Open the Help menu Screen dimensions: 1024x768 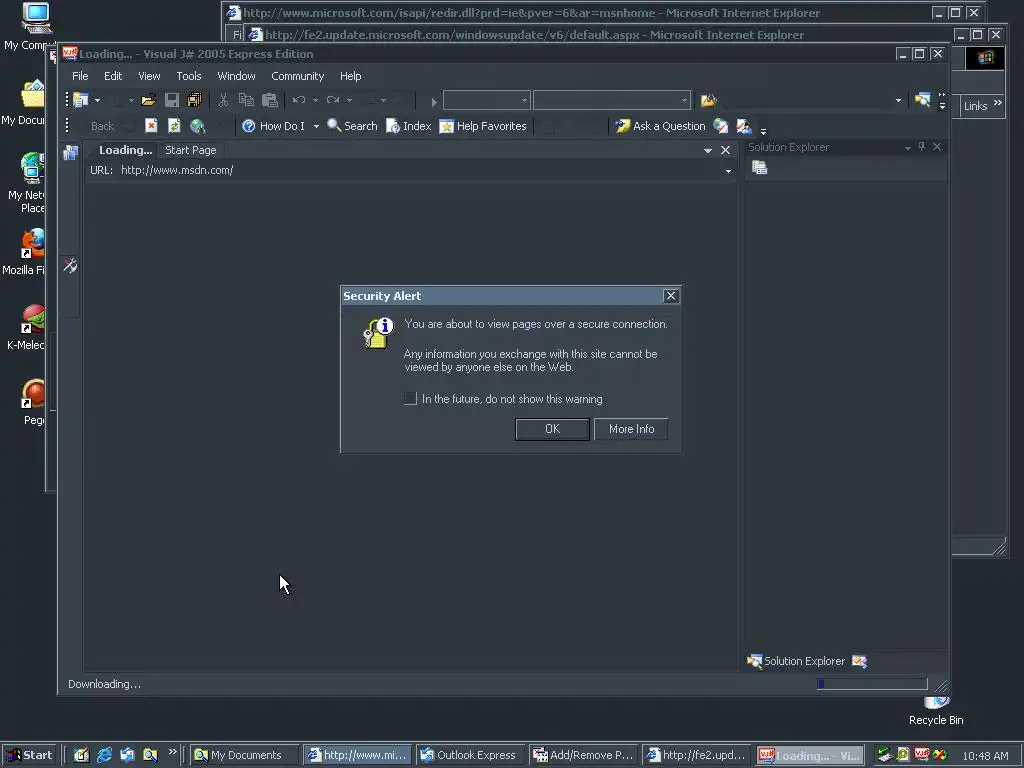click(351, 76)
